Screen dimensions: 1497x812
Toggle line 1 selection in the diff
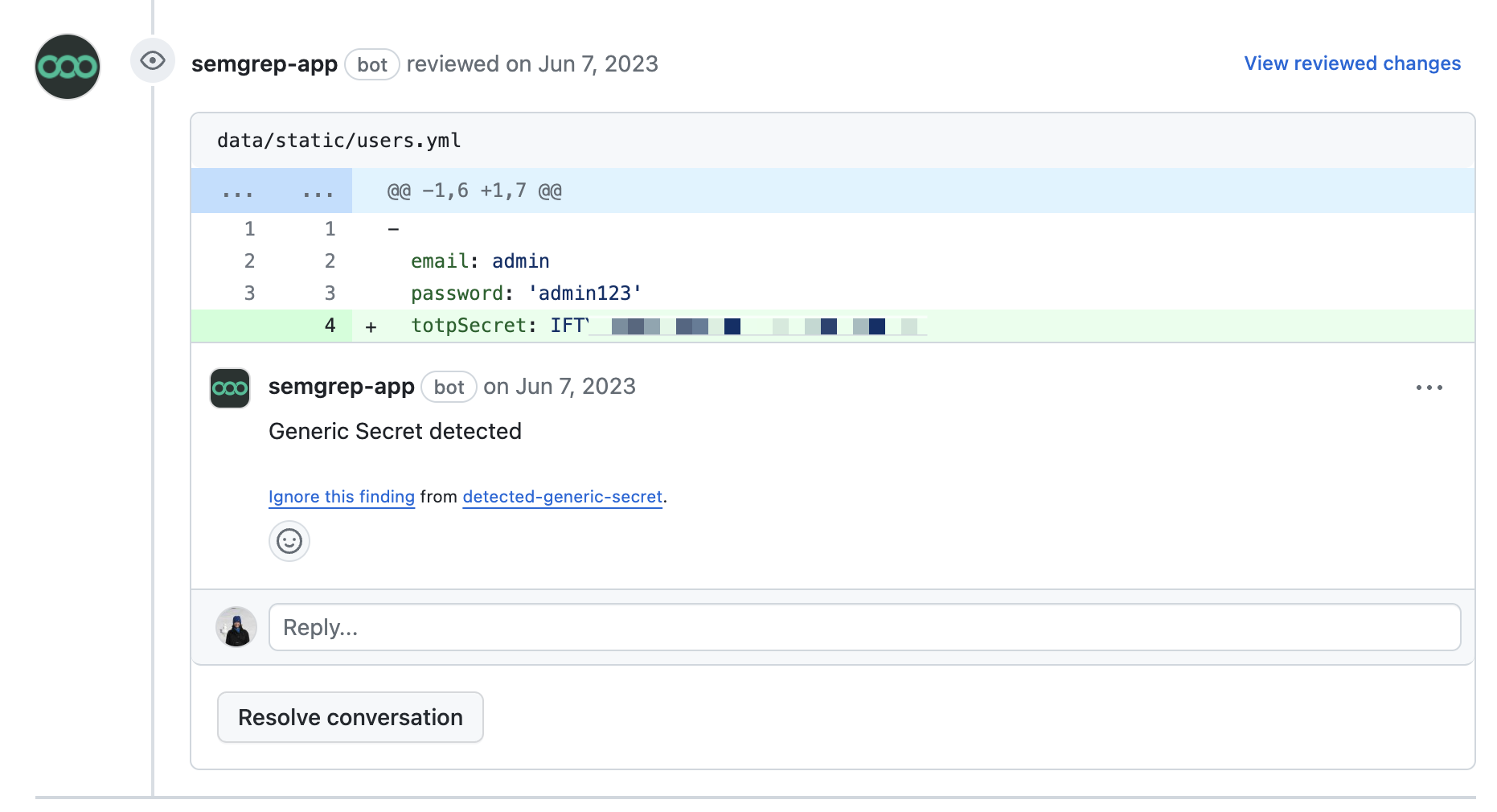click(249, 228)
